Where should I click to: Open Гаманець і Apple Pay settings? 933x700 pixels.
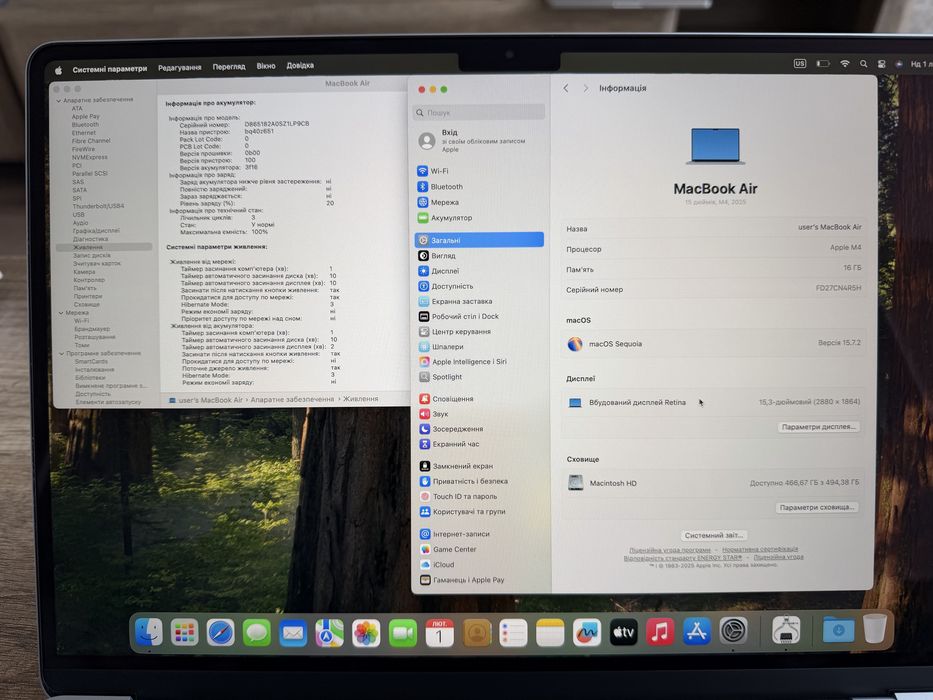pyautogui.click(x=462, y=580)
